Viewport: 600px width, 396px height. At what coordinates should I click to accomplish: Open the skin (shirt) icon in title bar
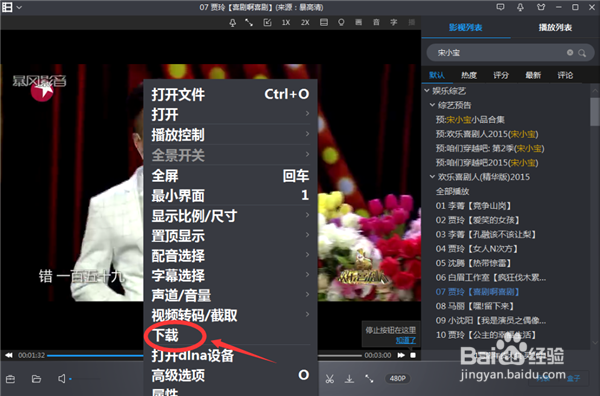click(541, 7)
